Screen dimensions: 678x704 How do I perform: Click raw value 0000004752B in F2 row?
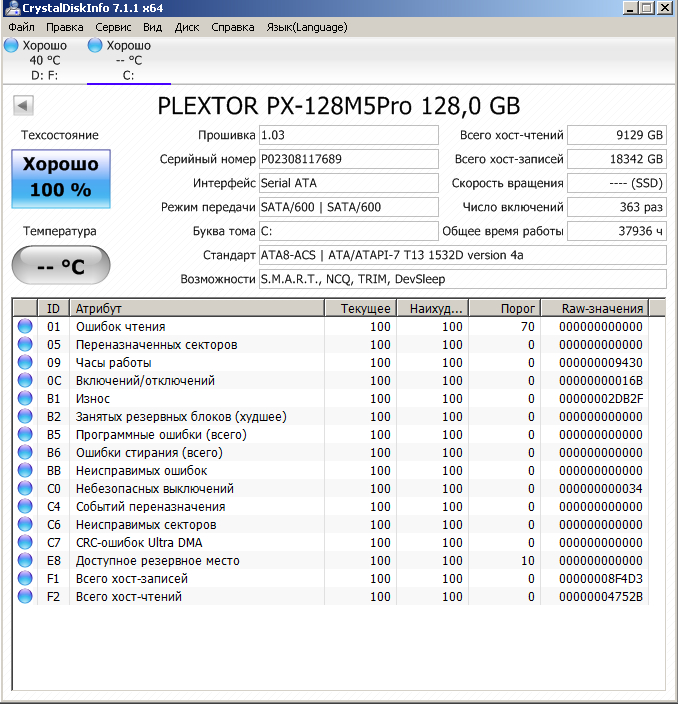click(601, 597)
